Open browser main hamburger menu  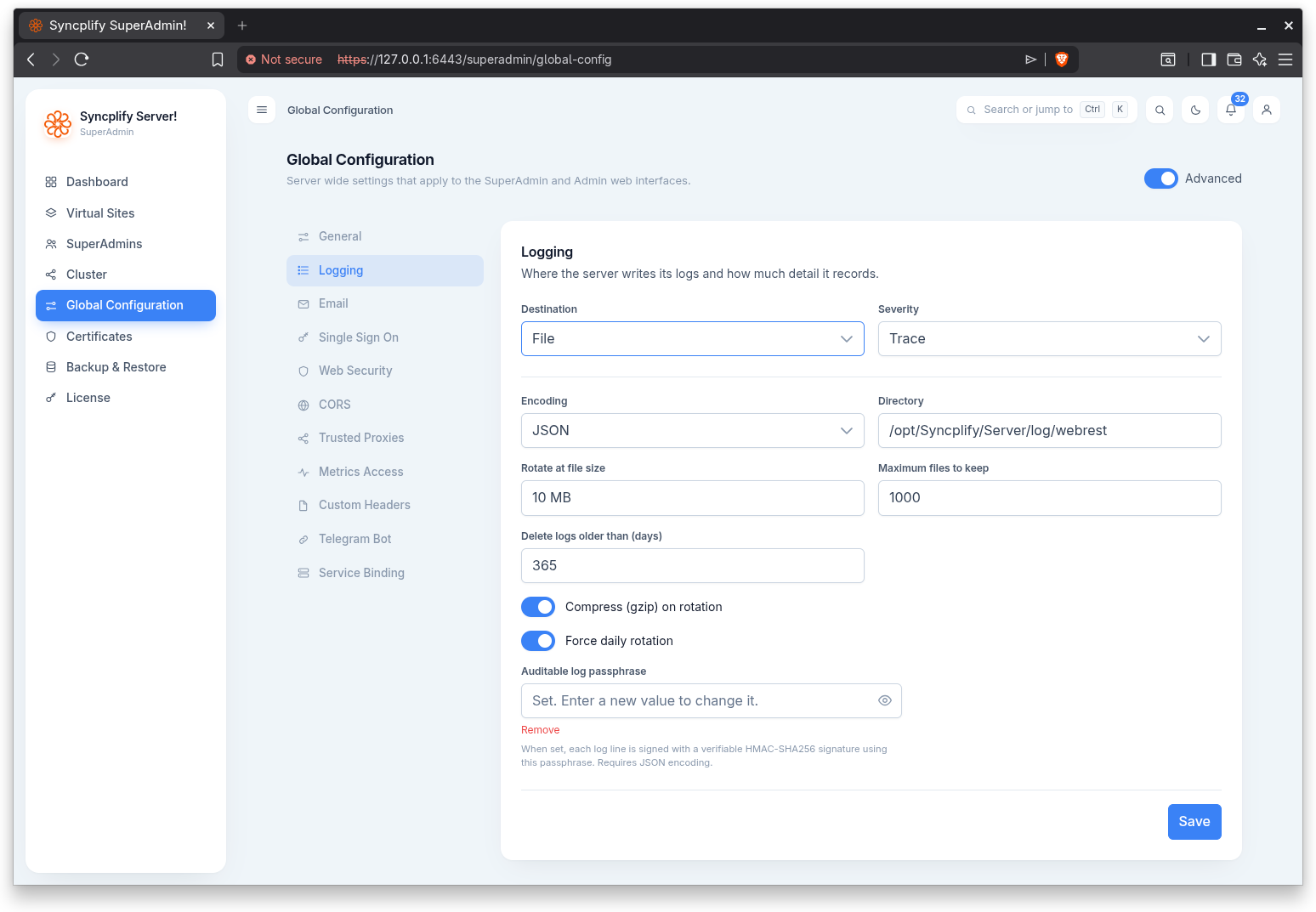1285,59
